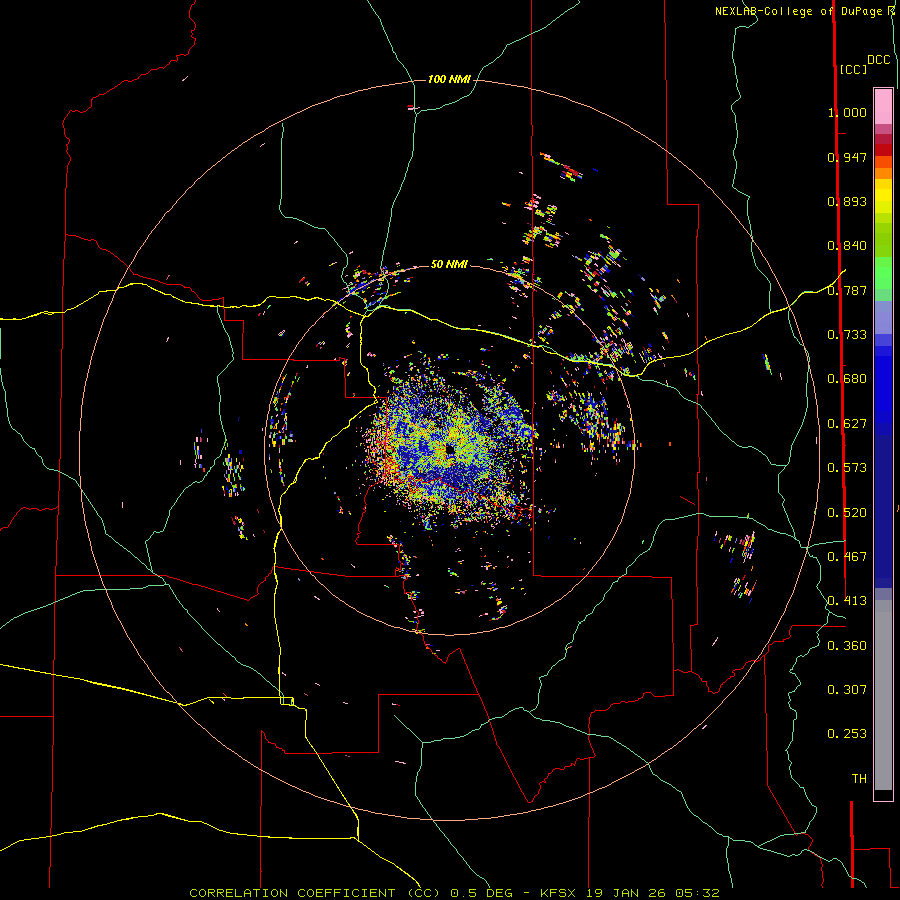900x900 pixels.
Task: Click the black radar site marker at center
Action: click(x=451, y=451)
